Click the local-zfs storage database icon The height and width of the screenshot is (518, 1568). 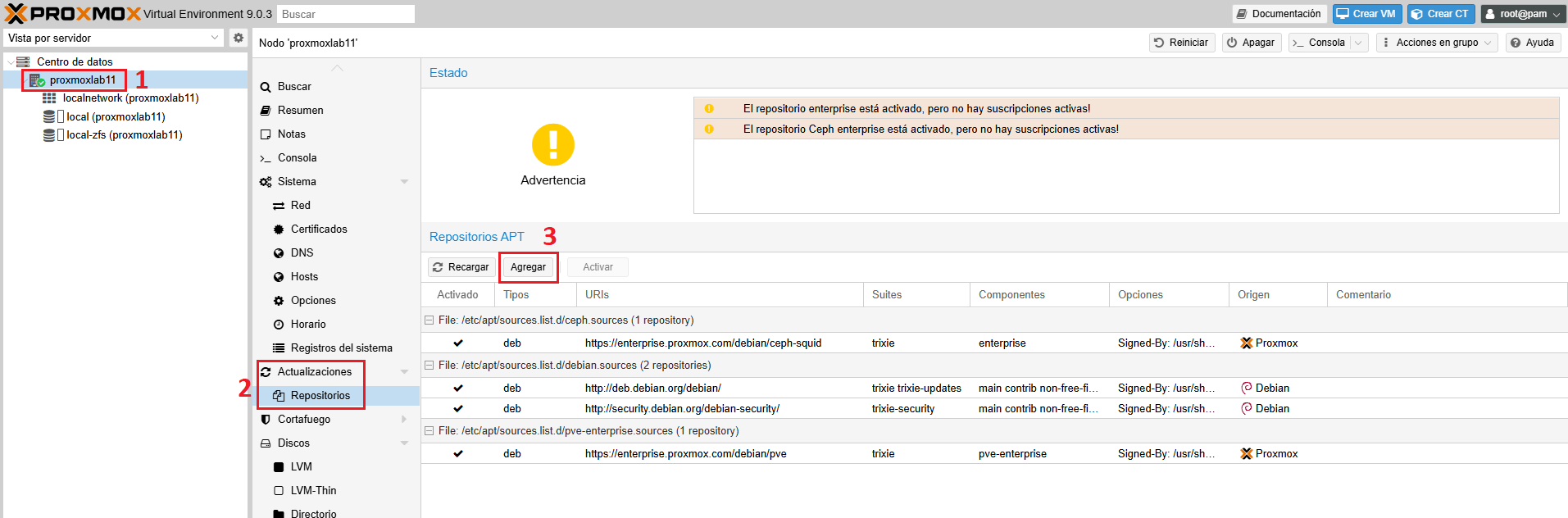[49, 135]
